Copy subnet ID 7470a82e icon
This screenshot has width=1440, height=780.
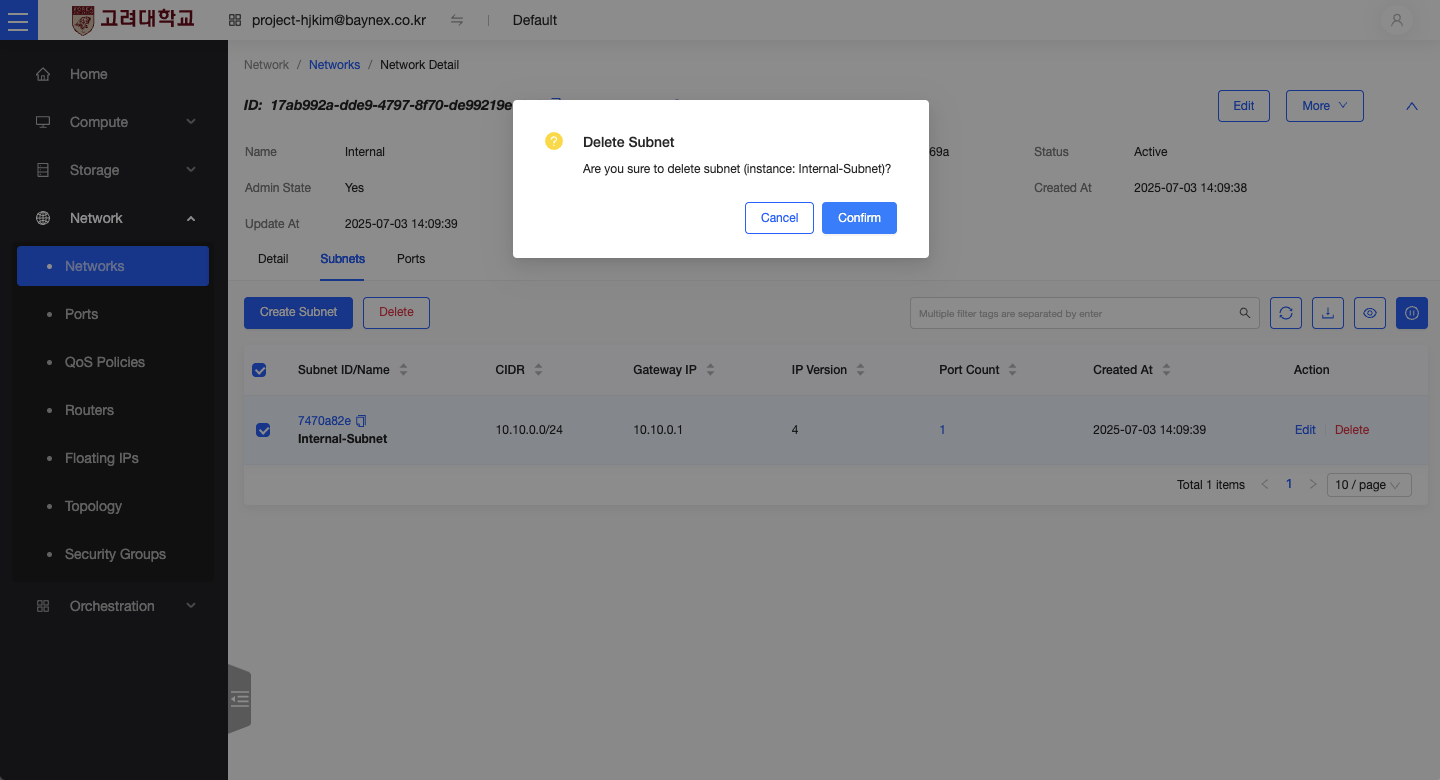361,421
